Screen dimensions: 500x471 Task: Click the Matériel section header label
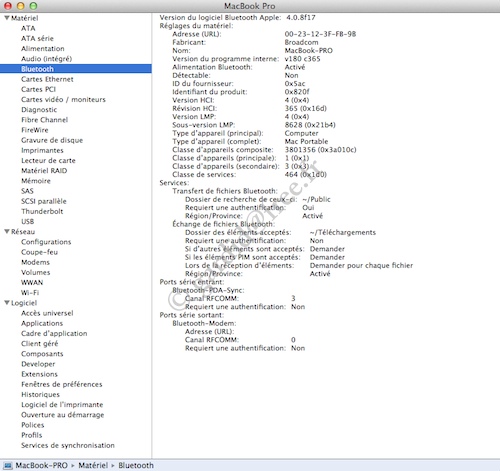tap(24, 18)
